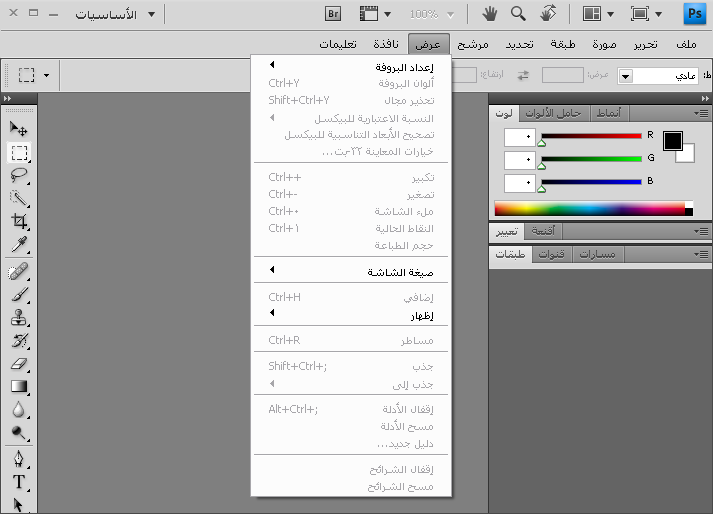713x514 pixels.
Task: Select the Eraser tool
Action: 19,364
